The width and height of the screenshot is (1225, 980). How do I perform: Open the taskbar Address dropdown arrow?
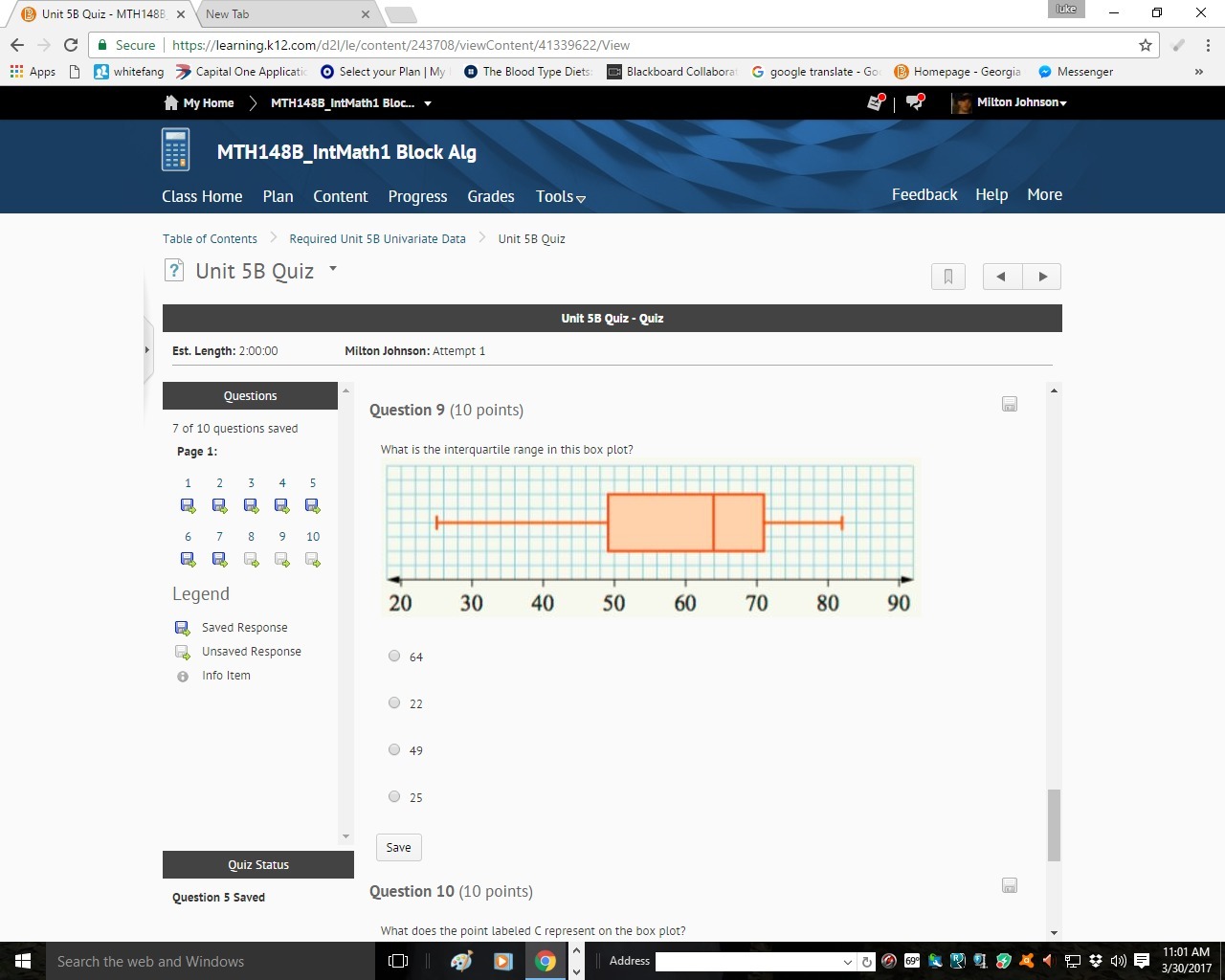pos(848,962)
